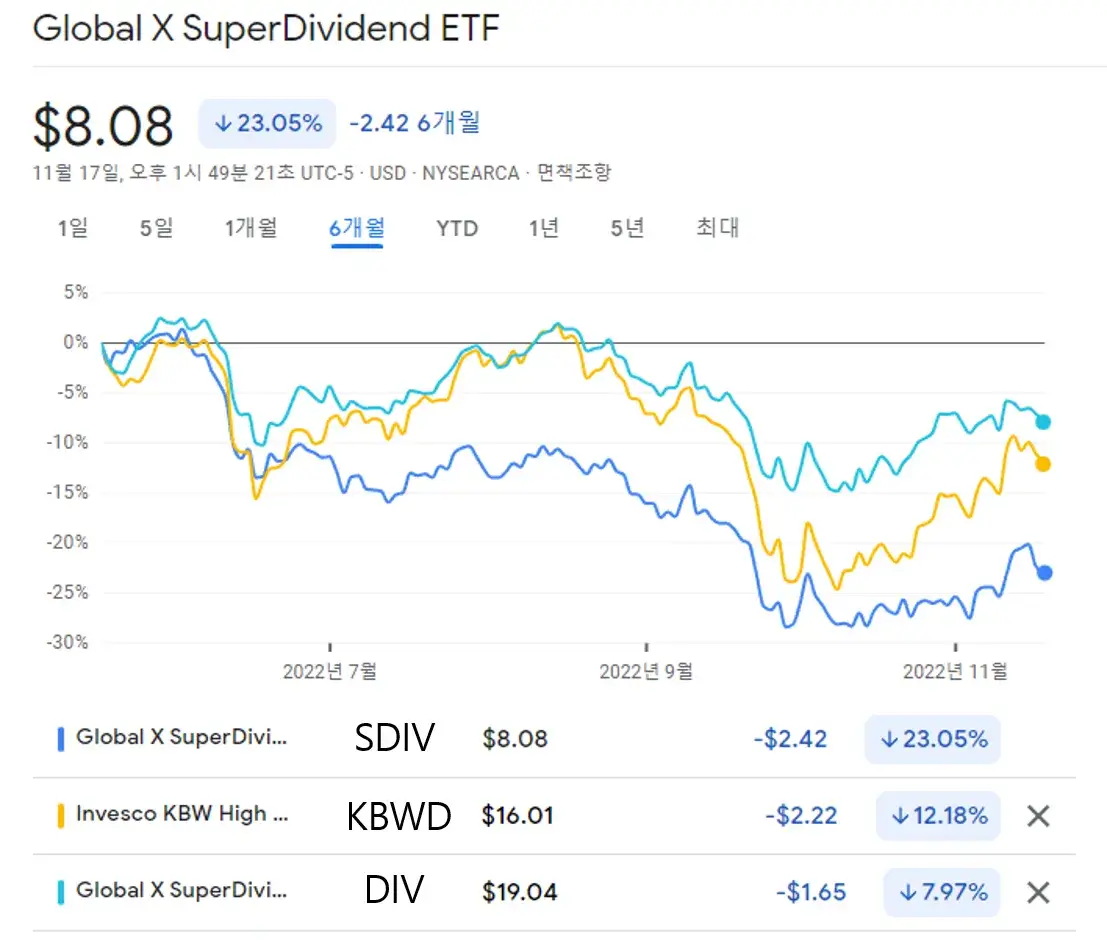1107x941 pixels.
Task: Click the -$1.65 change value
Action: [810, 892]
